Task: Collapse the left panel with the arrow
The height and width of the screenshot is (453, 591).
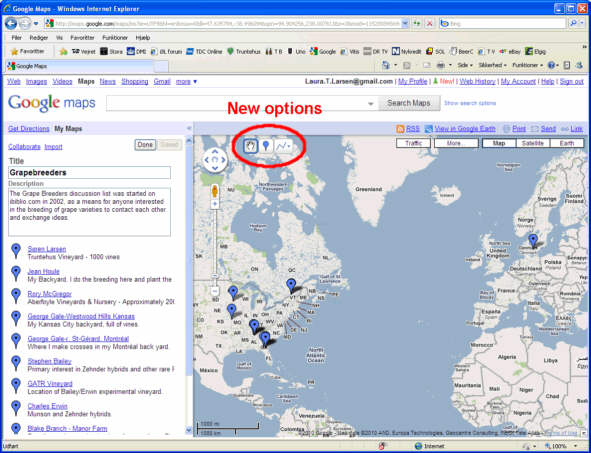Action: (x=189, y=129)
